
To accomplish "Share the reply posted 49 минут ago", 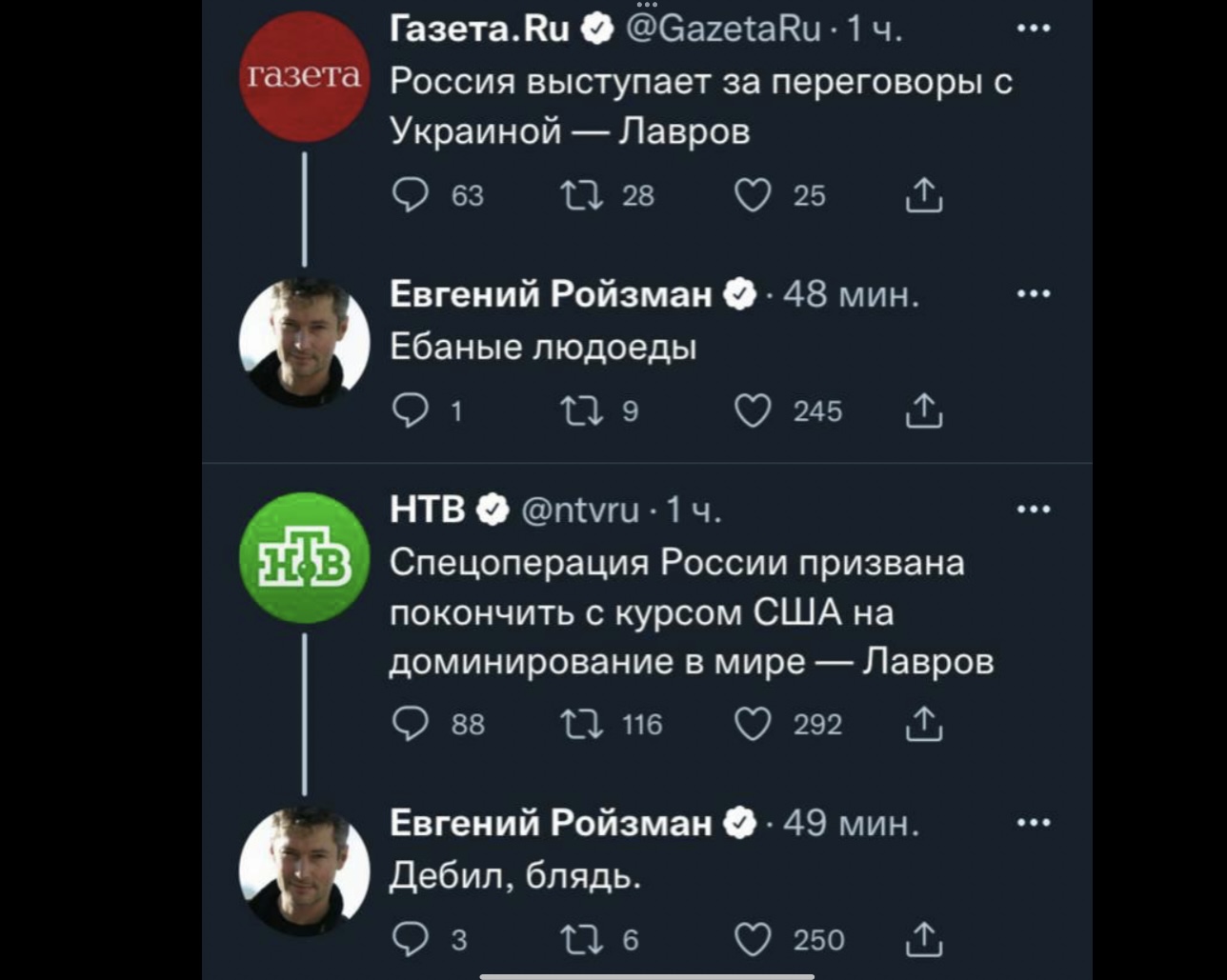I will pyautogui.click(x=923, y=940).
